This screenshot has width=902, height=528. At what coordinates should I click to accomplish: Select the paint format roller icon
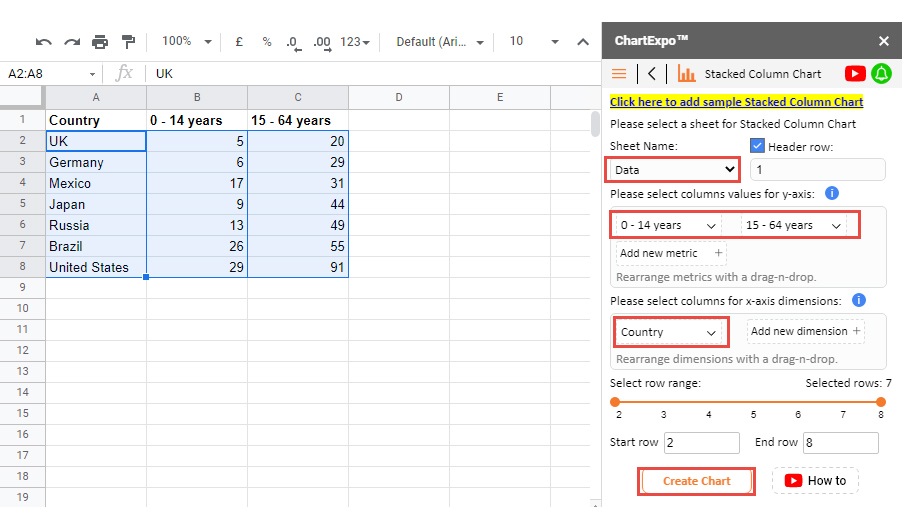(x=128, y=42)
